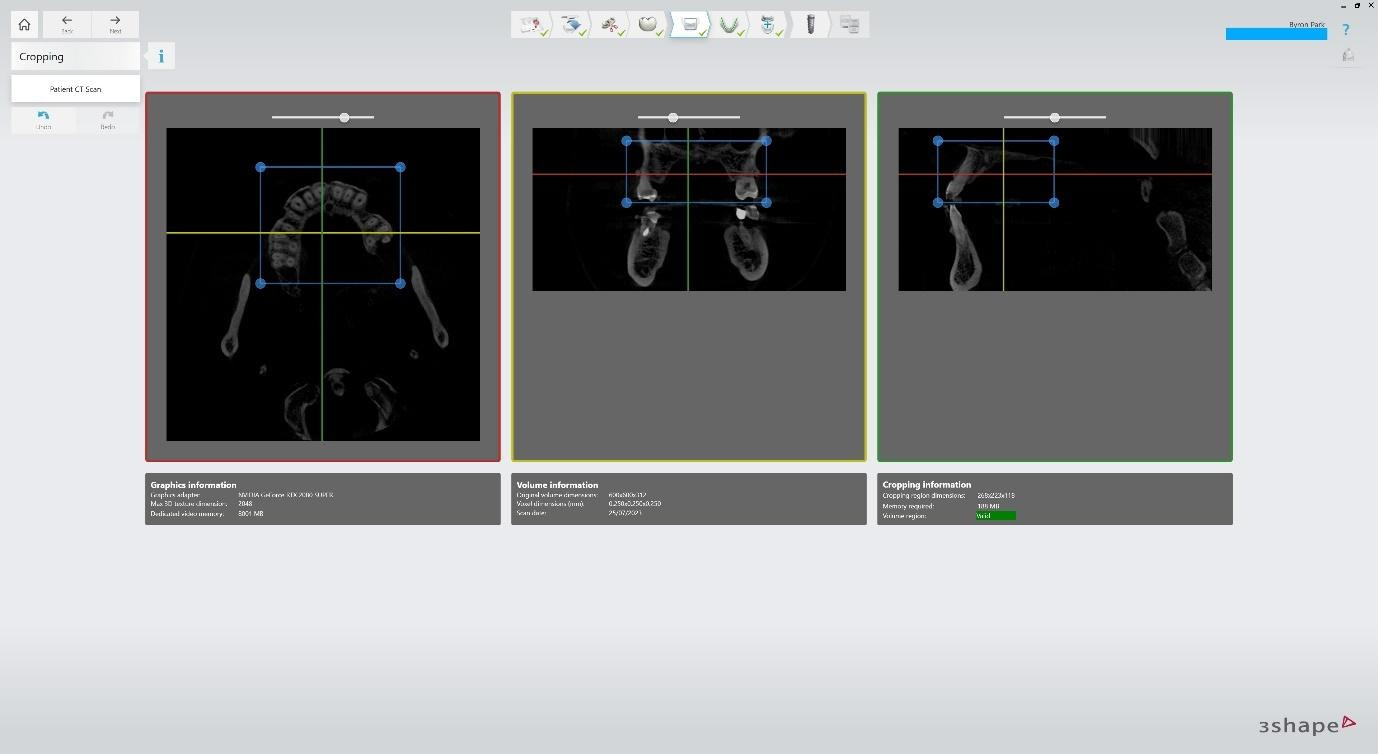The height and width of the screenshot is (754, 1378).
Task: Go to the Home screen
Action: pos(24,24)
